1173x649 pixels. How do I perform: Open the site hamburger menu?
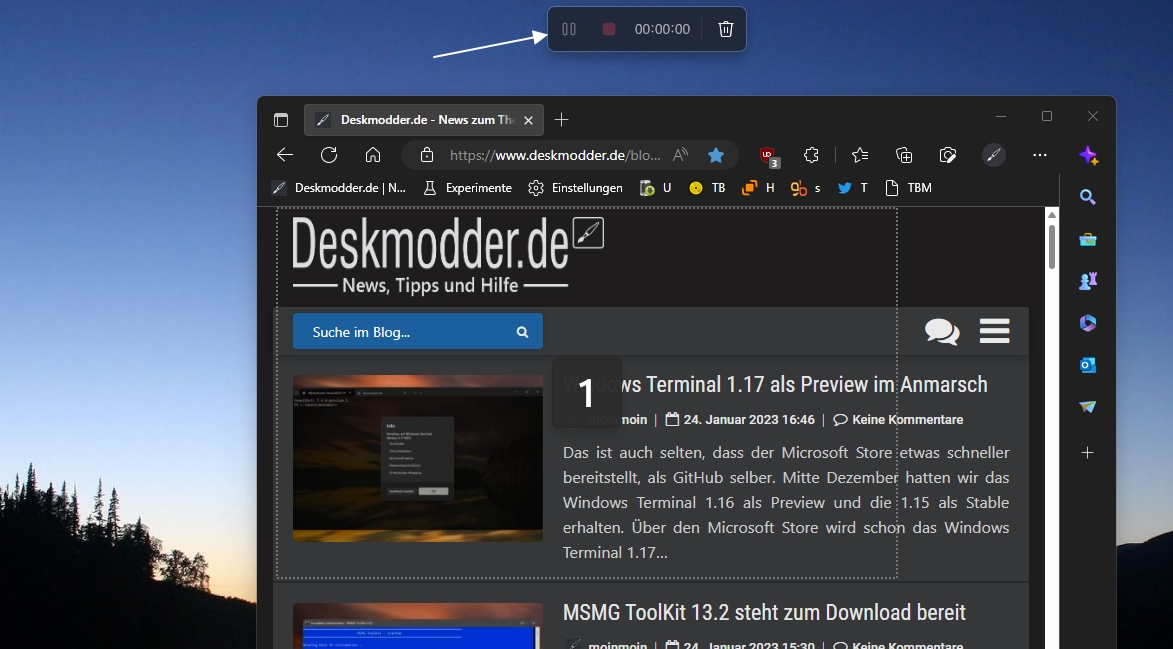pyautogui.click(x=994, y=330)
